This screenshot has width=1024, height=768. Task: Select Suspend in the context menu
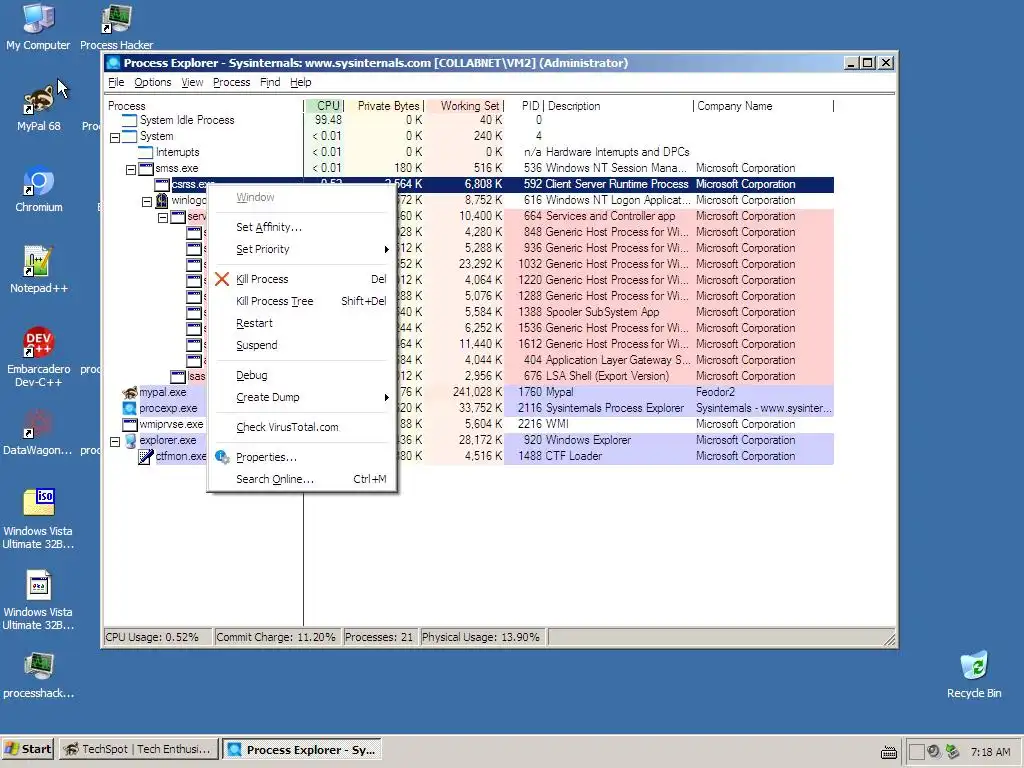pos(302,345)
